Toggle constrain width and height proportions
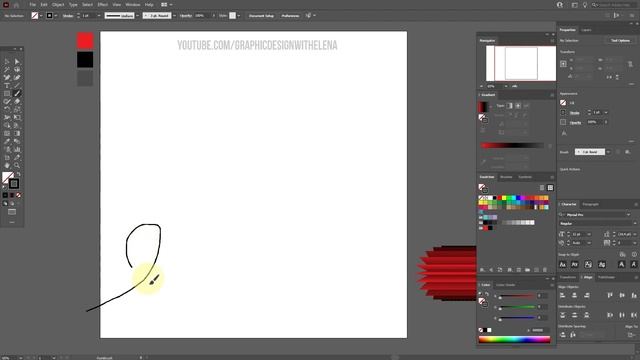This screenshot has height=360, width=640. [x=630, y=64]
